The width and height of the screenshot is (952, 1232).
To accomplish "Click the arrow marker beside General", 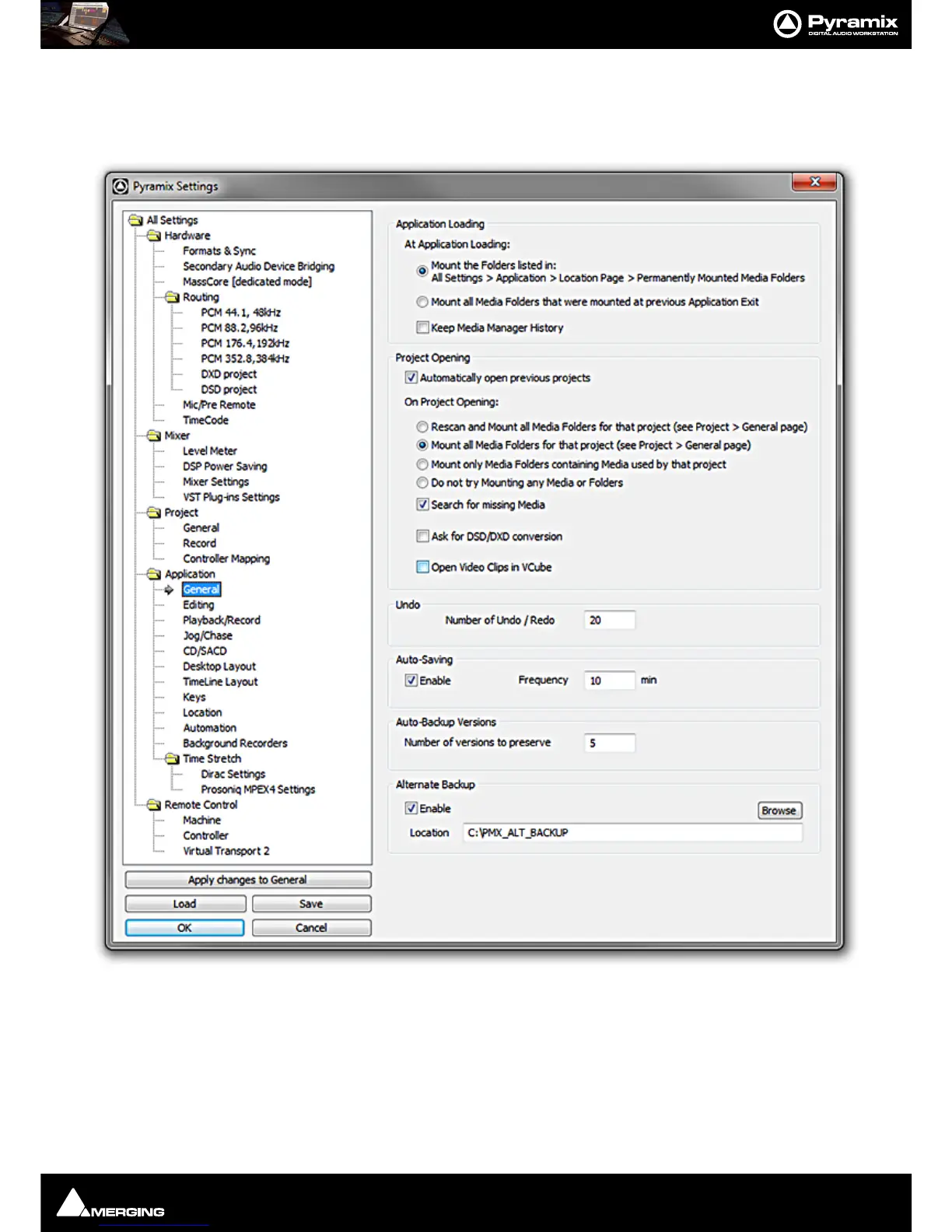I will 169,590.
